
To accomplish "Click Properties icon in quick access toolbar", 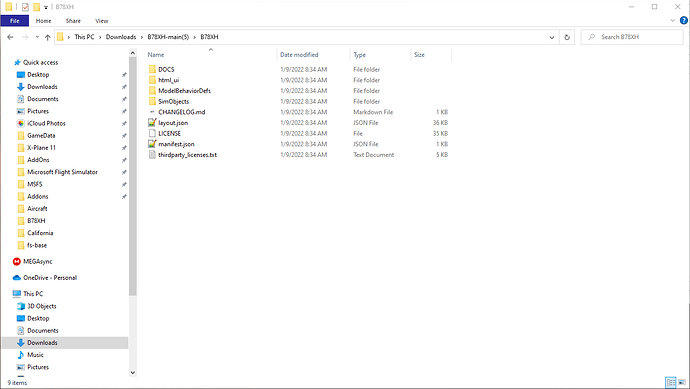I will click(x=25, y=7).
